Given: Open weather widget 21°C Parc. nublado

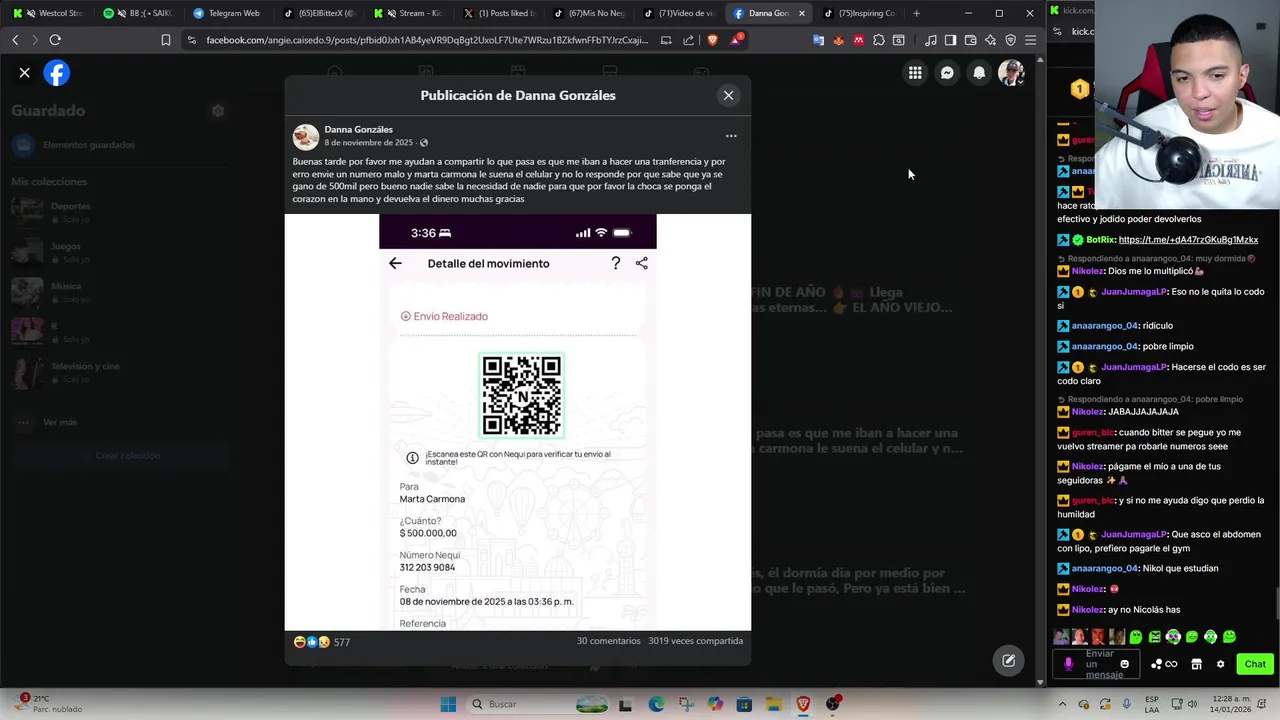Looking at the screenshot, I should pyautogui.click(x=47, y=704).
